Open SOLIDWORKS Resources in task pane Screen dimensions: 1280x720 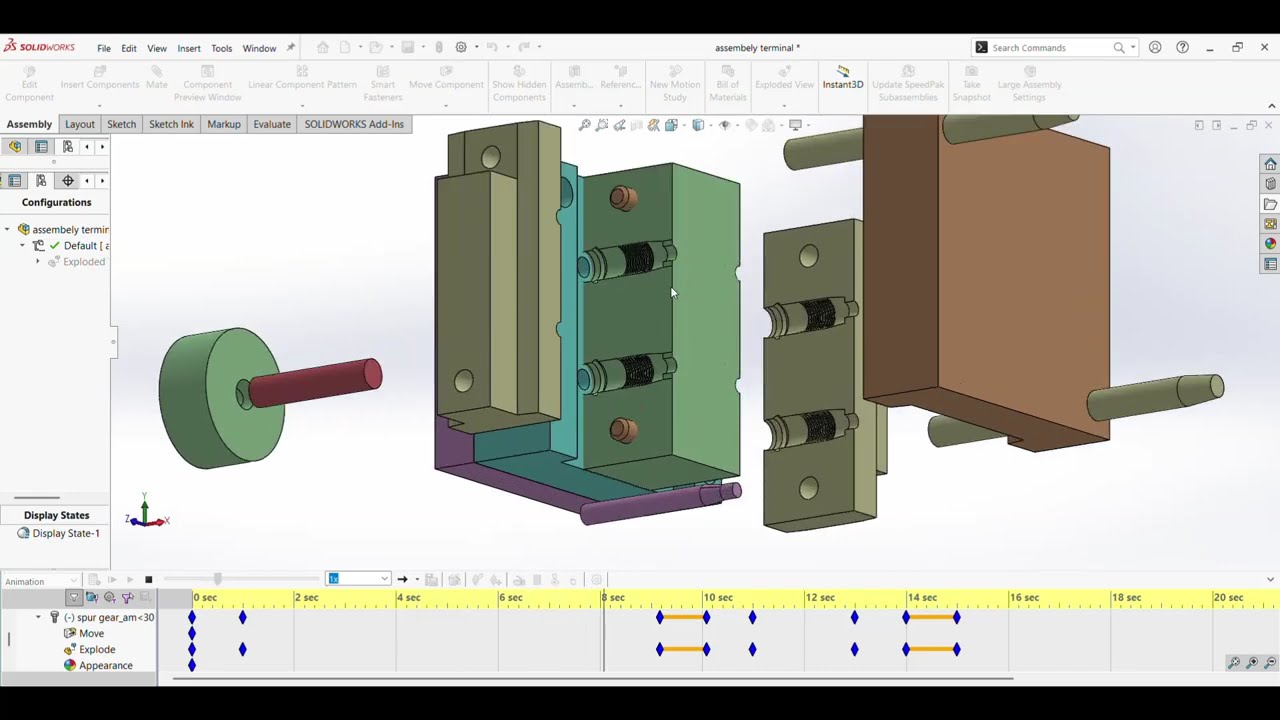click(1270, 164)
